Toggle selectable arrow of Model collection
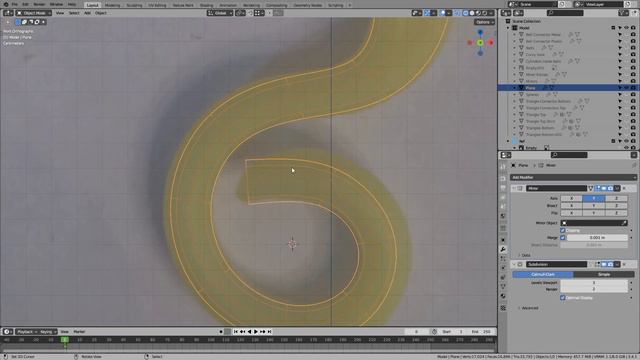This screenshot has width=640, height=360. pos(620,28)
